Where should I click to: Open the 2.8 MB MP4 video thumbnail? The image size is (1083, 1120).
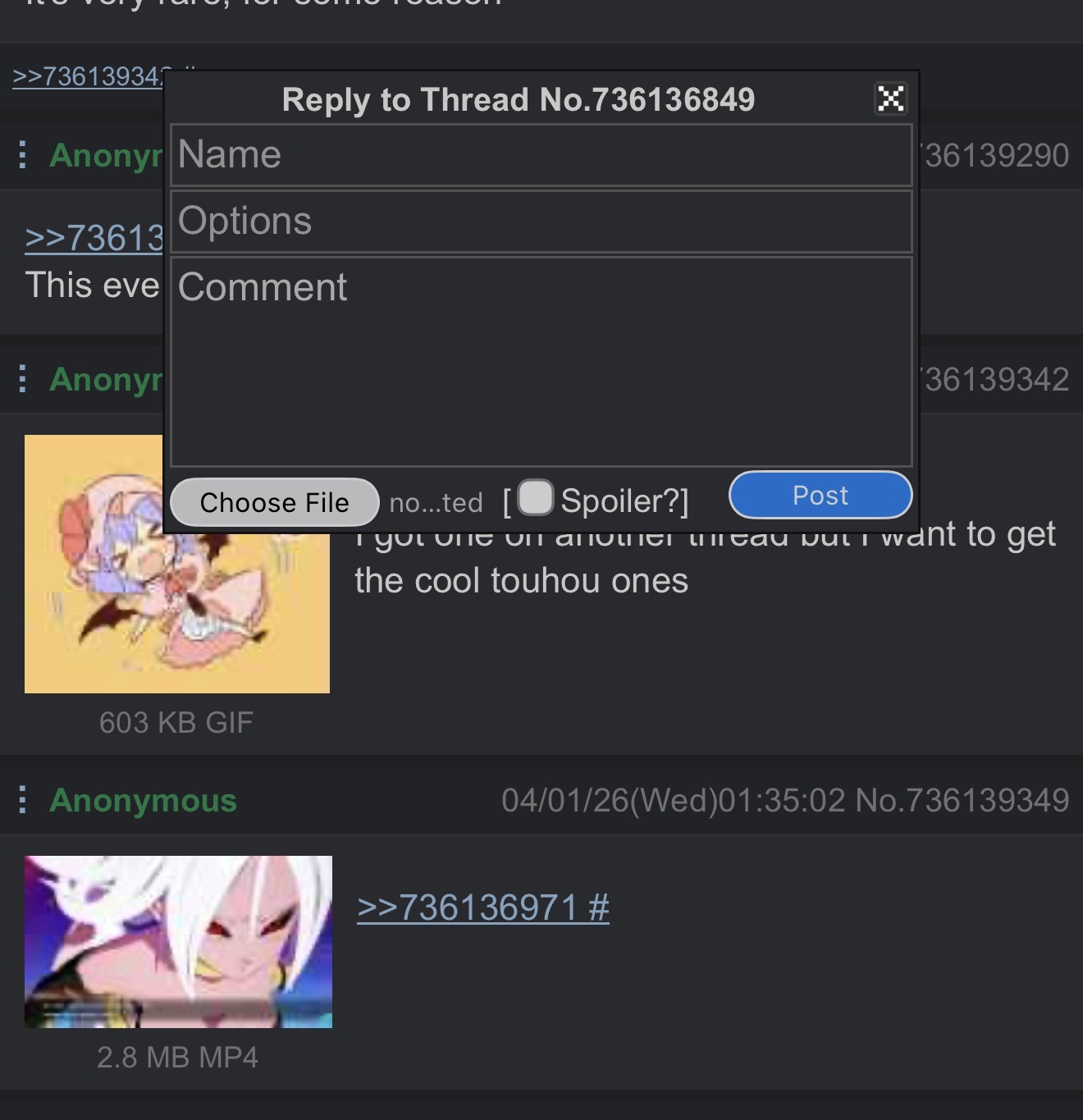click(178, 942)
